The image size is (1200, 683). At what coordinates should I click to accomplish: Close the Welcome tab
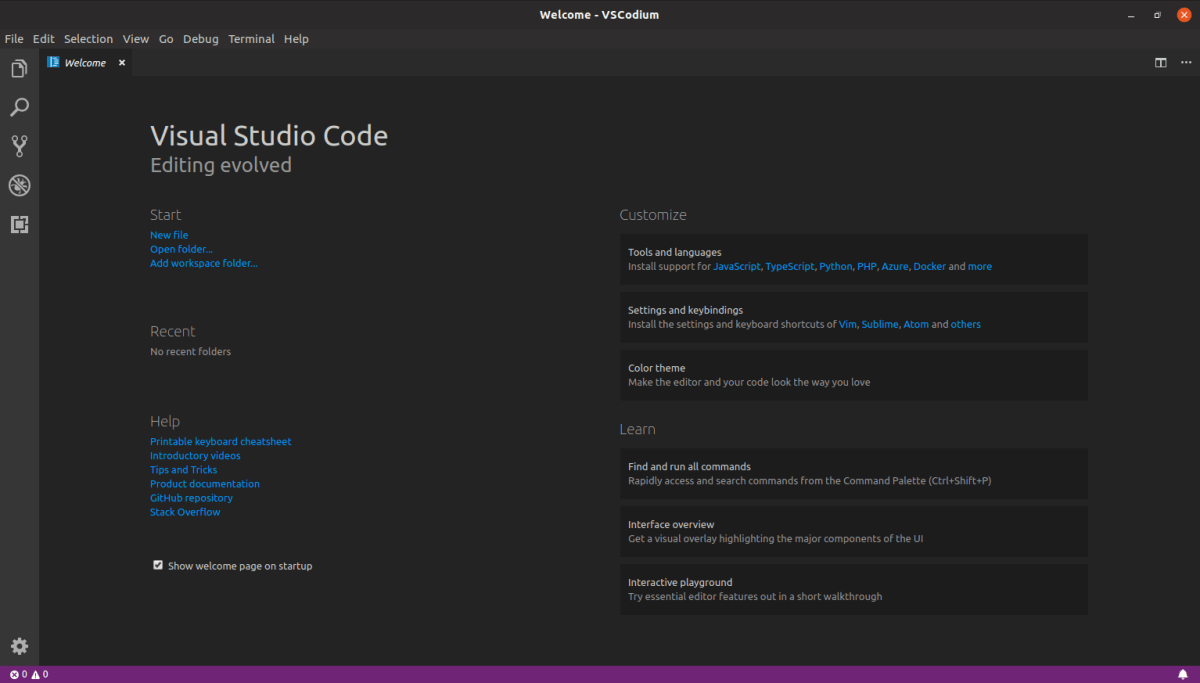(x=122, y=62)
